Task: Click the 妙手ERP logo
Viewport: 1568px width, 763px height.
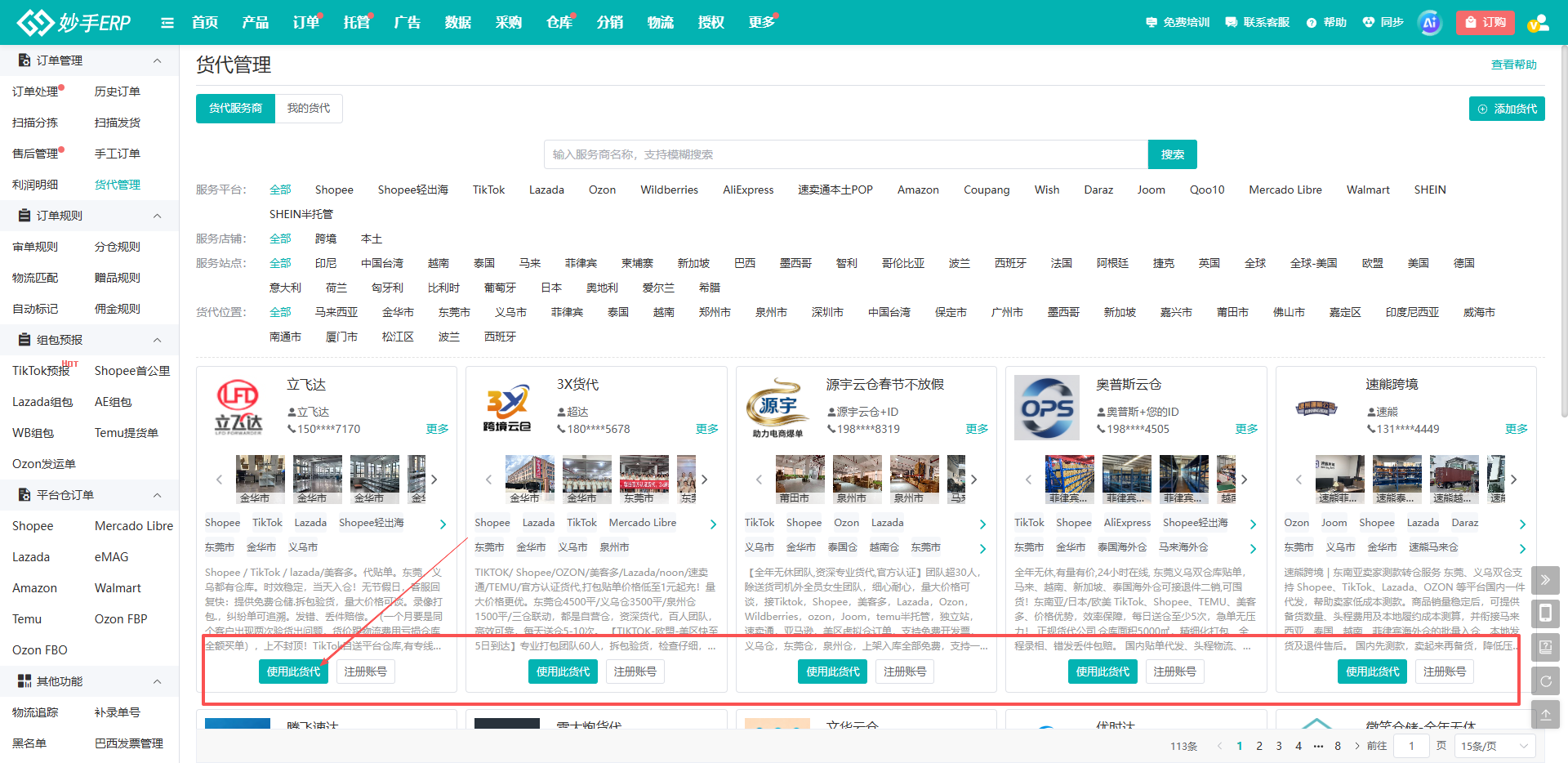Action: [73, 22]
